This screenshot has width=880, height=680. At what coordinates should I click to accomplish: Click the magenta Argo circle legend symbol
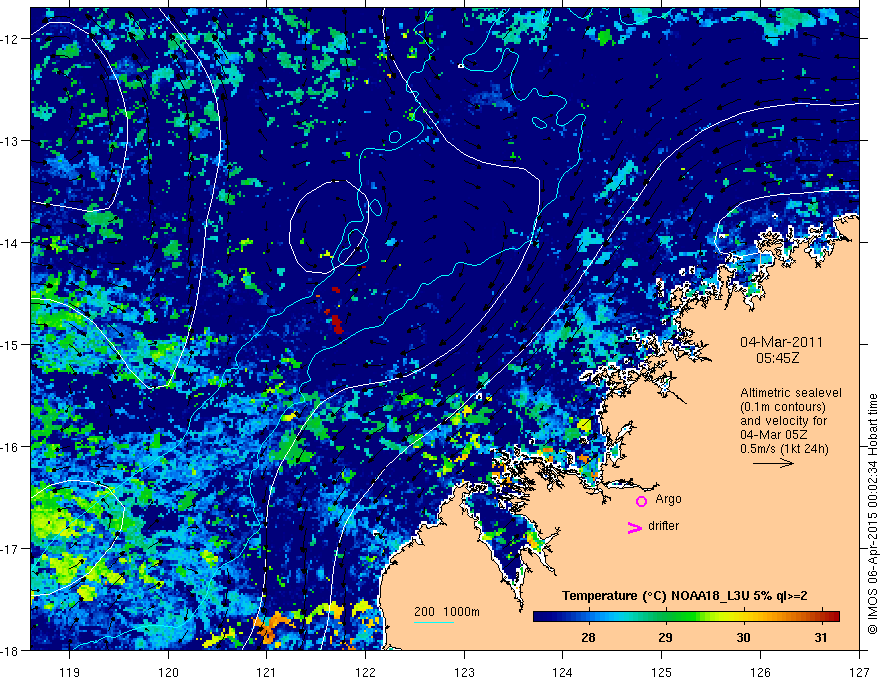[x=641, y=501]
